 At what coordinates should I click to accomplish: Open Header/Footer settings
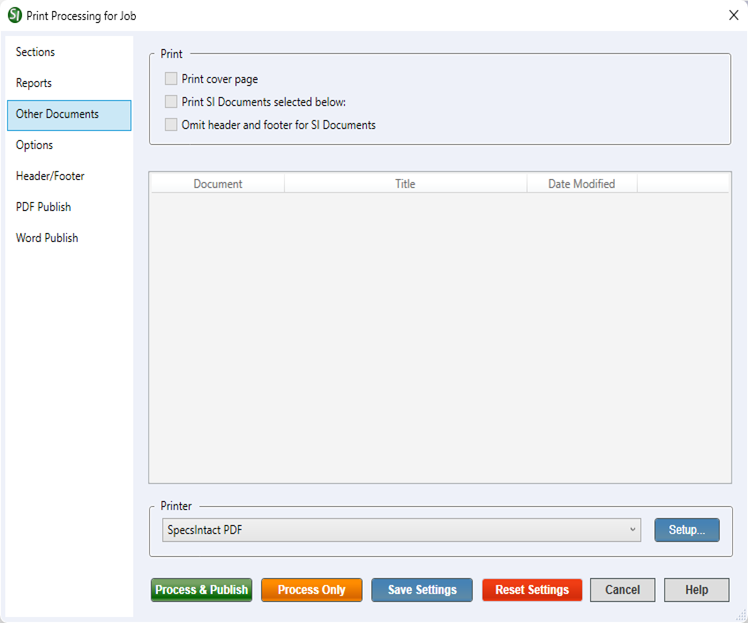[69, 176]
